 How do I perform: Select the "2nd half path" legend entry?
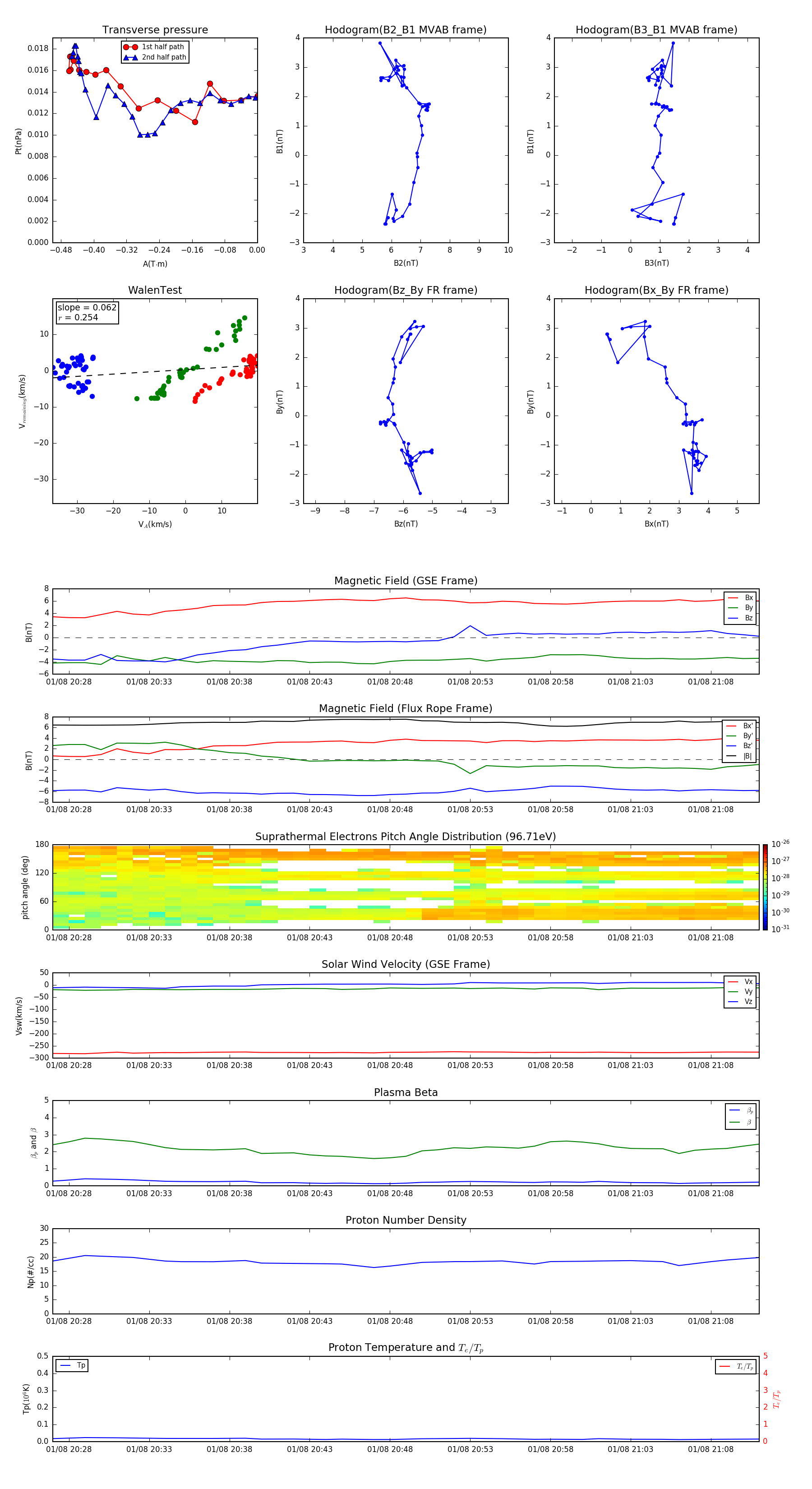coord(156,57)
